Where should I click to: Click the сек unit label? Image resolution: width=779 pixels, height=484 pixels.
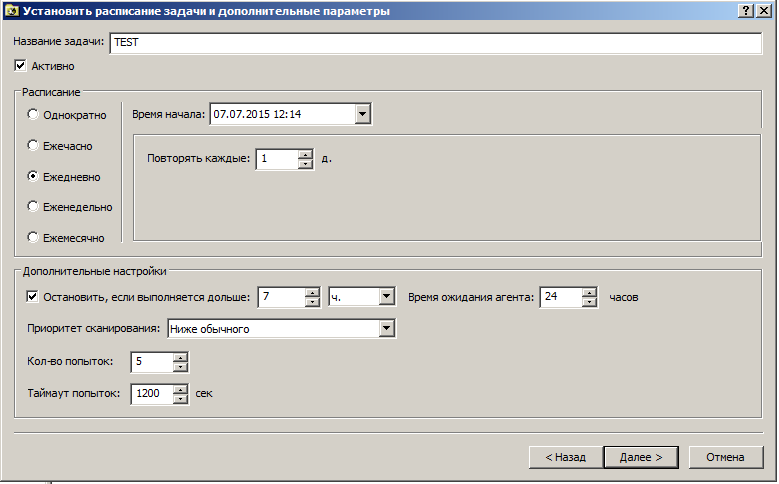[x=204, y=394]
